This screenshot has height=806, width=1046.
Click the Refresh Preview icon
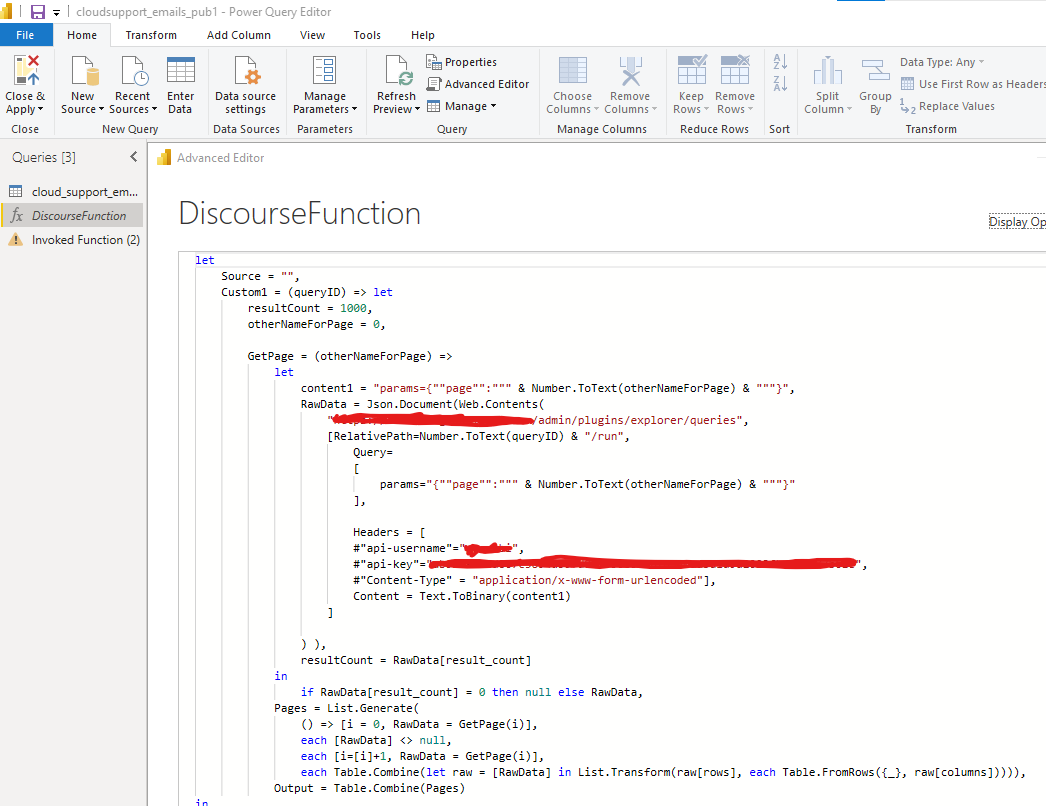click(399, 71)
